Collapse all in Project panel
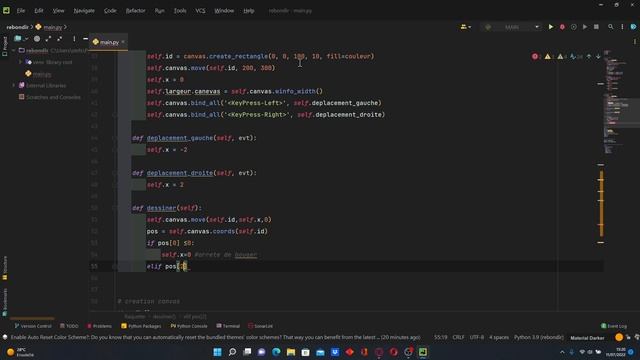 point(60,39)
